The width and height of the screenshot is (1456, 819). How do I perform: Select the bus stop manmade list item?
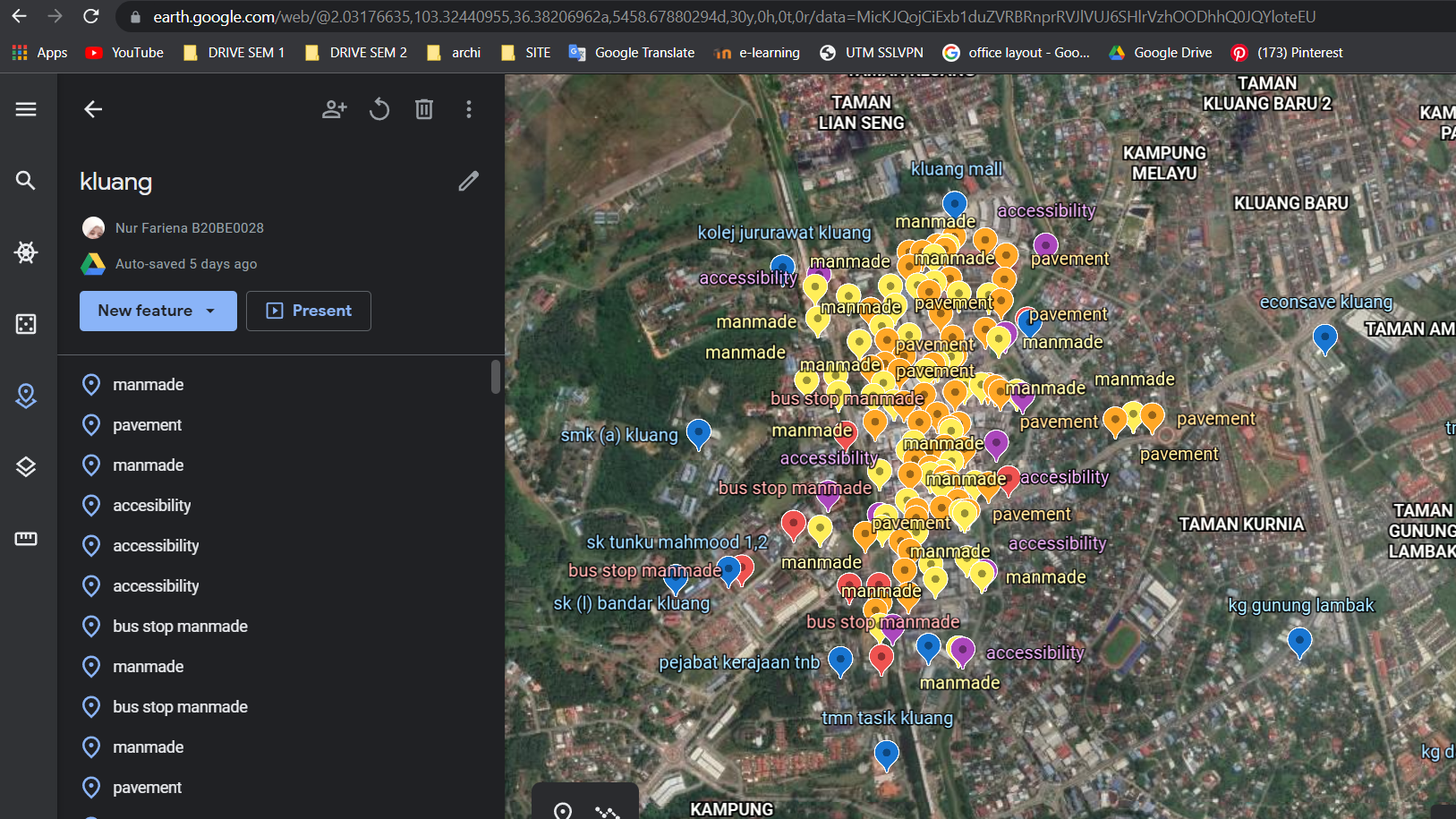point(180,627)
